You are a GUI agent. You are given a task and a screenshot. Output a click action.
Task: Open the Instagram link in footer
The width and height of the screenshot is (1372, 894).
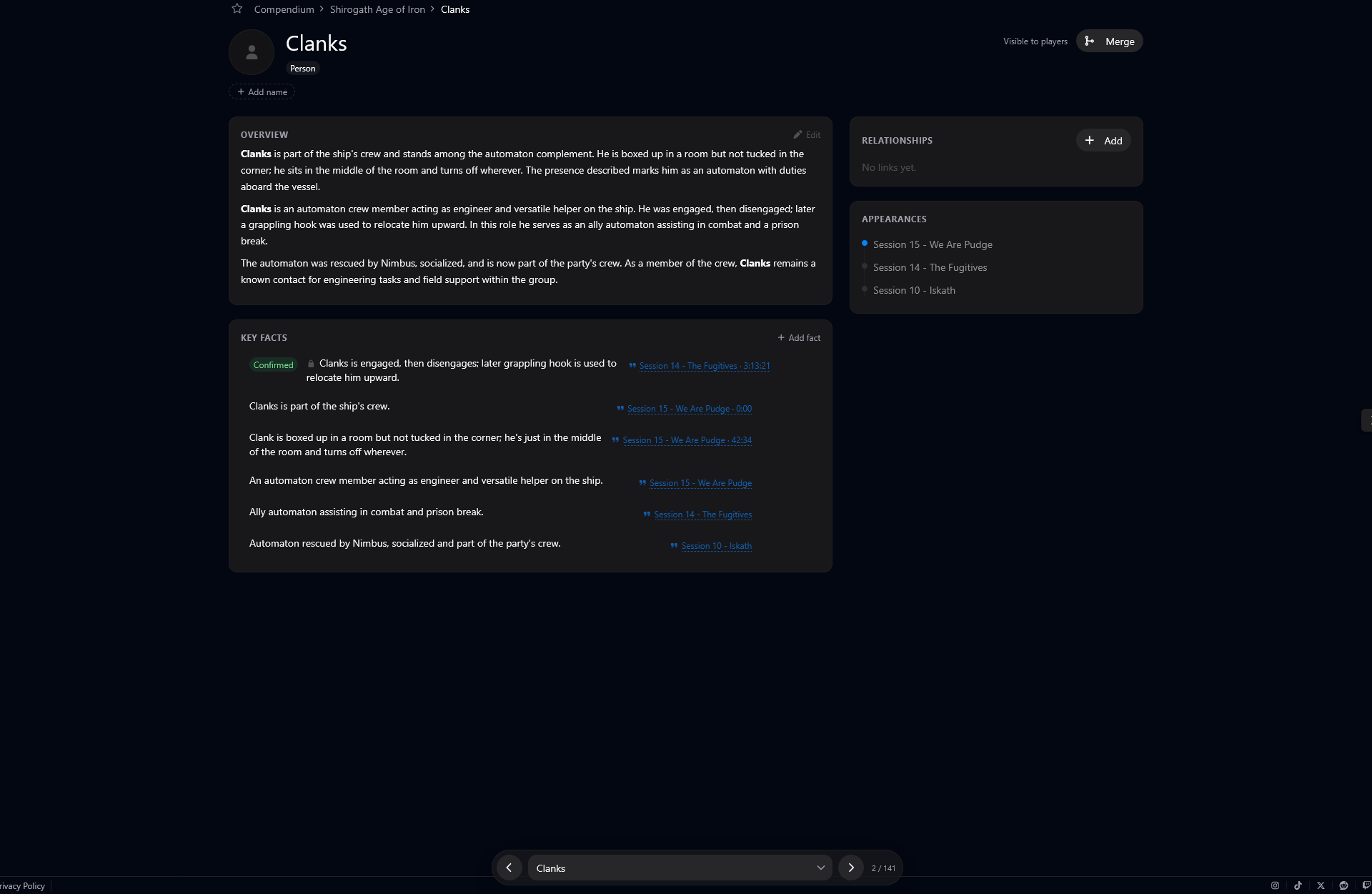[x=1275, y=885]
